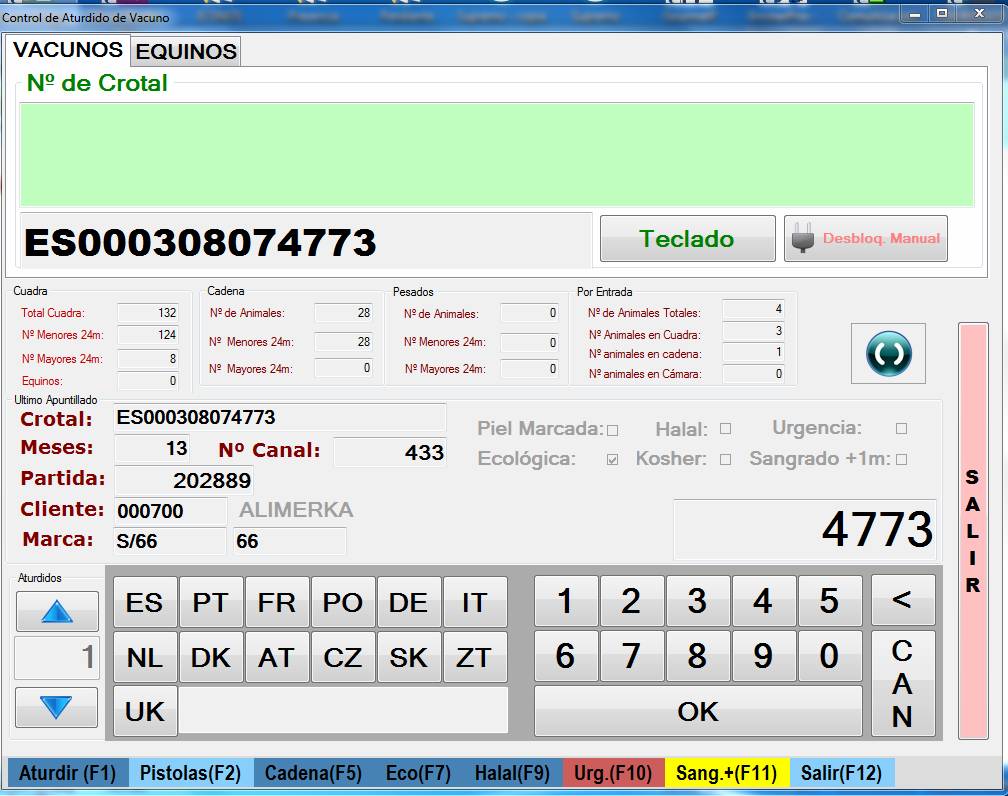Click the green Nº de Crotal field
1008x796 pixels.
click(x=497, y=154)
